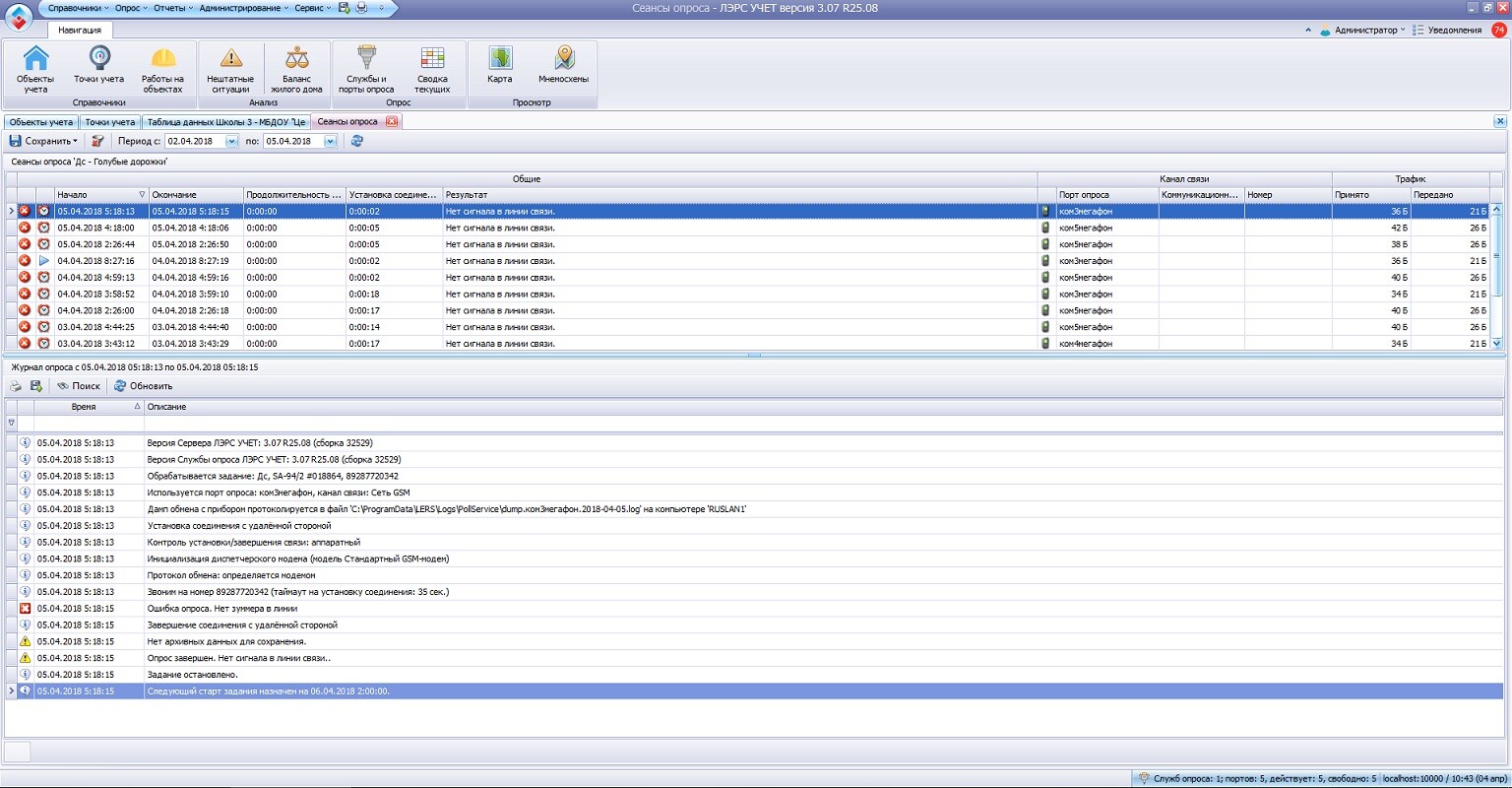Switch to the Точки учета document tab
Image resolution: width=1512 pixels, height=788 pixels.
click(110, 122)
